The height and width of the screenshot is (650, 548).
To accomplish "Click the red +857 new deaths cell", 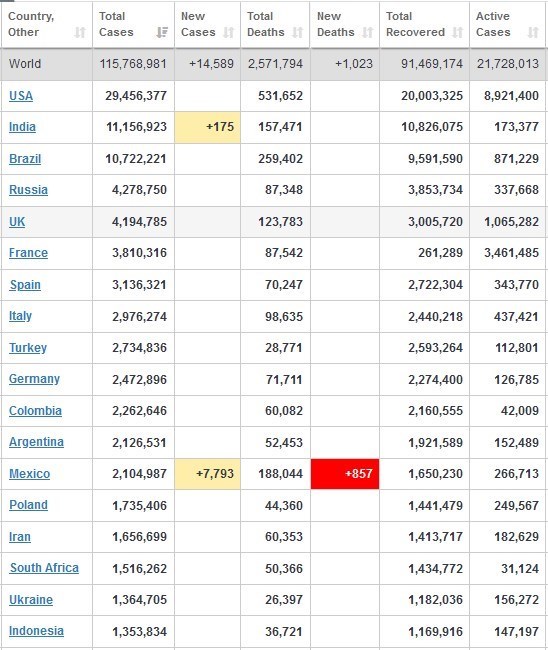I will [x=345, y=474].
